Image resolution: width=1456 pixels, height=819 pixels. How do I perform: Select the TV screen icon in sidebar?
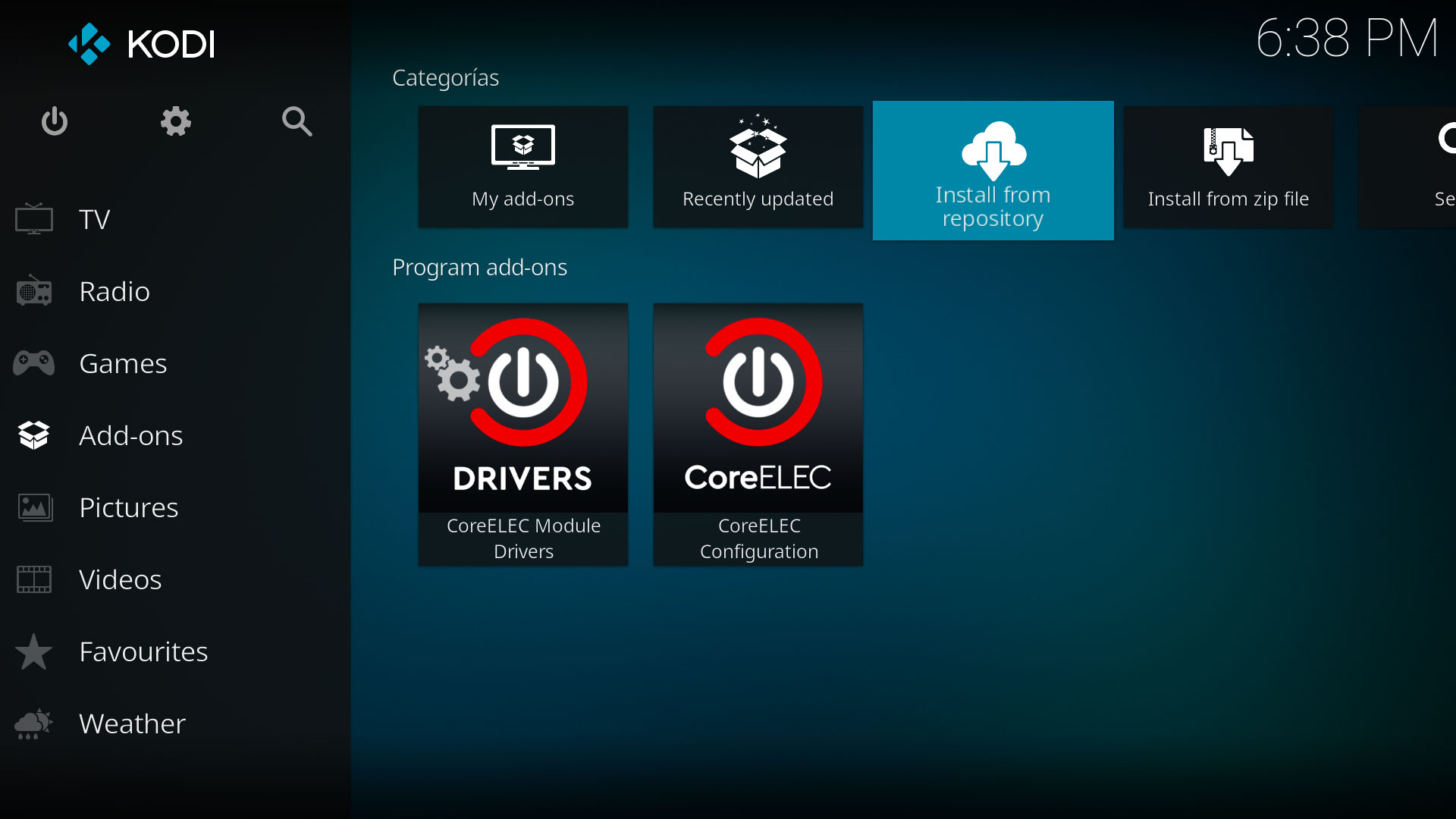[34, 219]
